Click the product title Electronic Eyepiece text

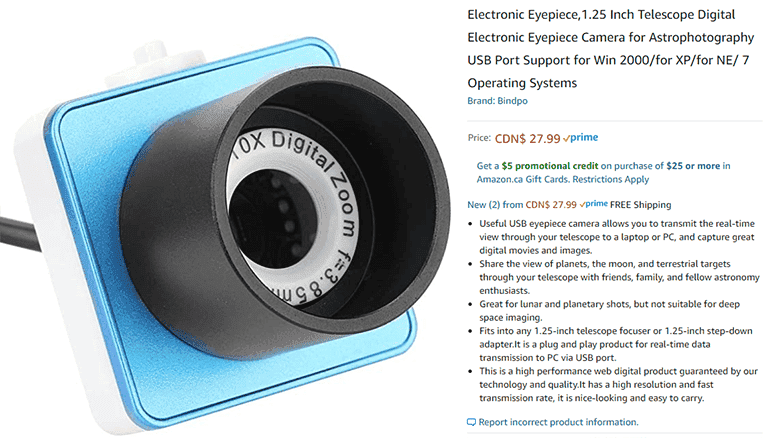[611, 49]
